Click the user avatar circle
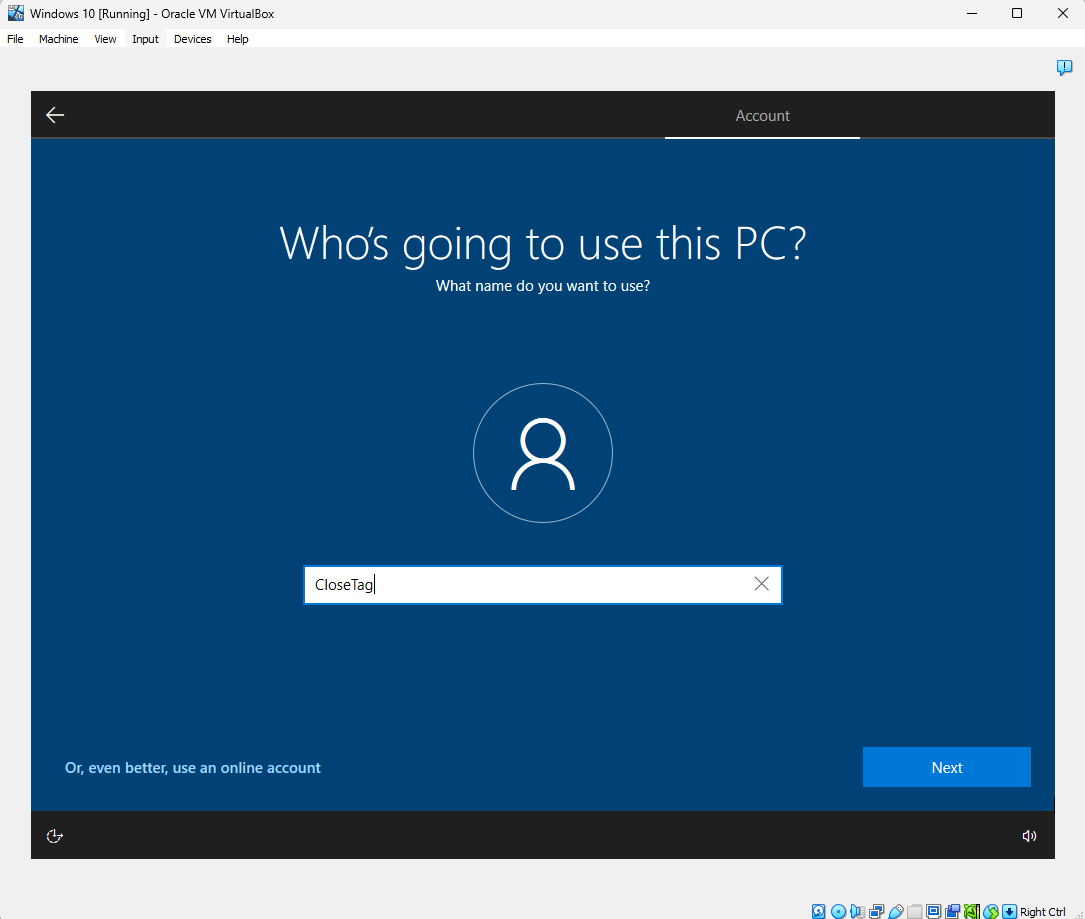The image size is (1085, 919). pyautogui.click(x=543, y=453)
